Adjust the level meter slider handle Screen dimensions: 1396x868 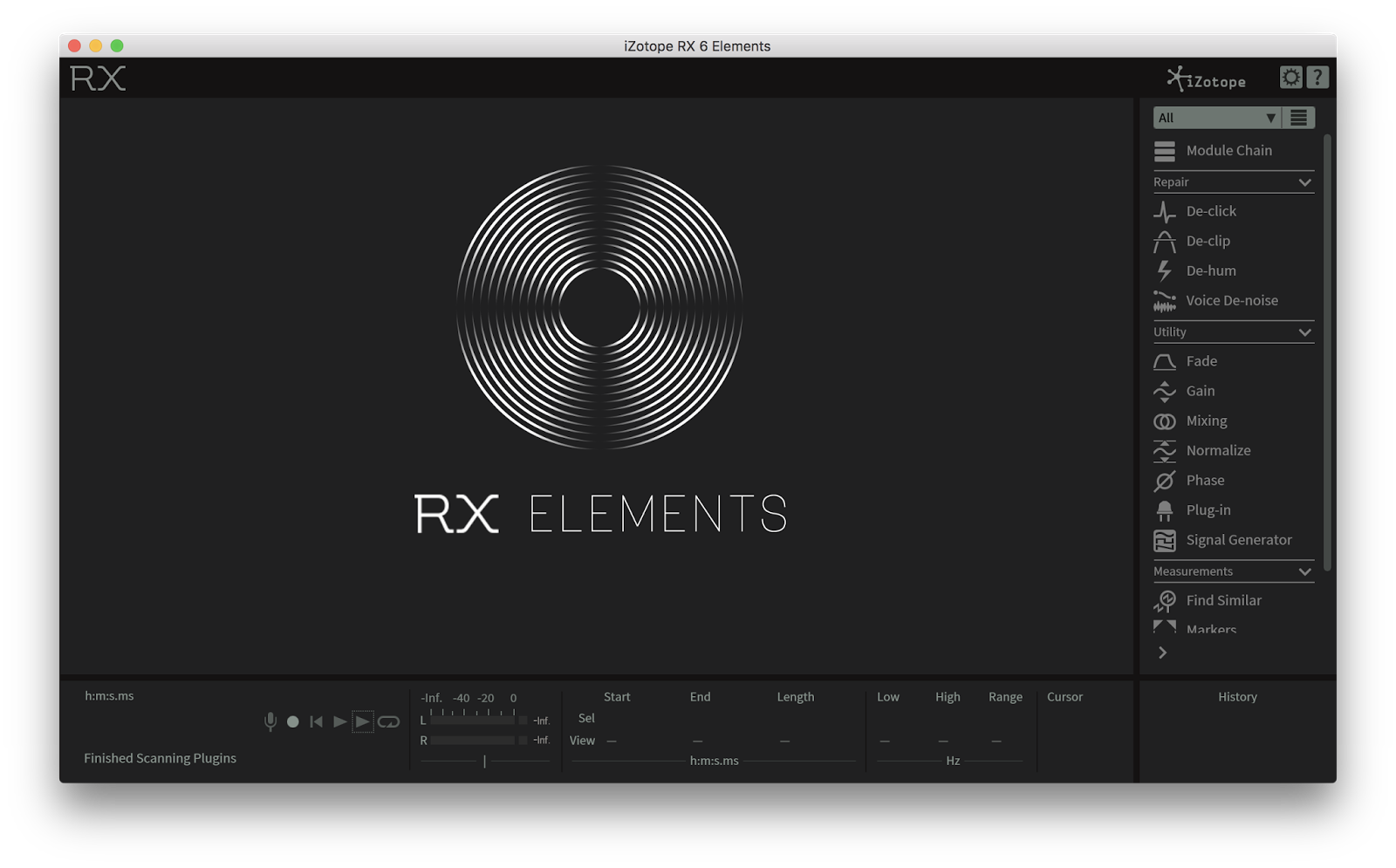[484, 761]
